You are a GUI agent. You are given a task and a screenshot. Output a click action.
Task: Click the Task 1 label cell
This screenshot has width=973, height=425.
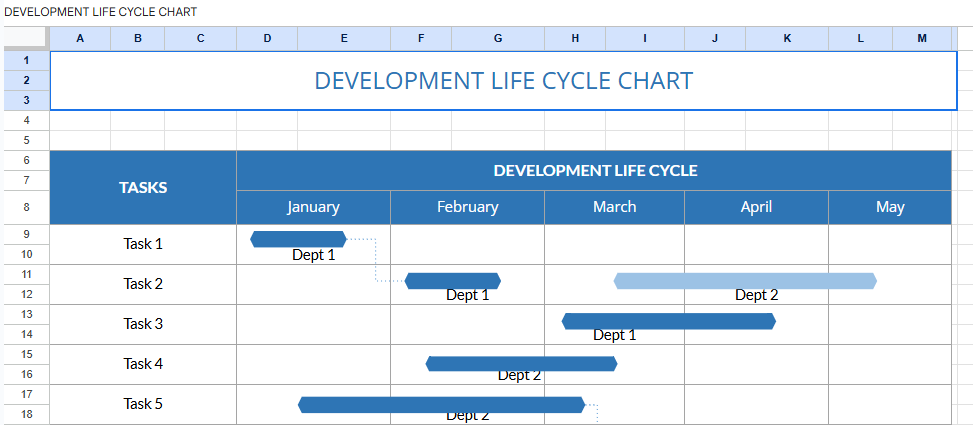(143, 244)
